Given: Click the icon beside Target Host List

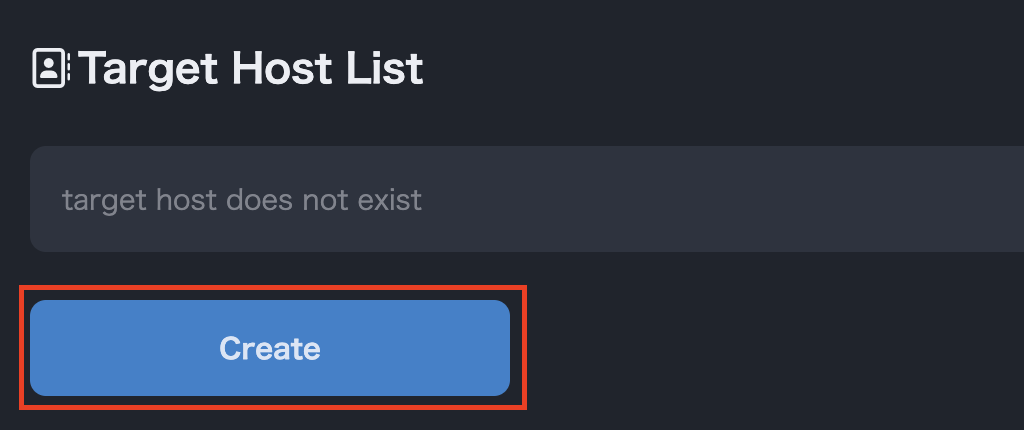Looking at the screenshot, I should [x=50, y=68].
